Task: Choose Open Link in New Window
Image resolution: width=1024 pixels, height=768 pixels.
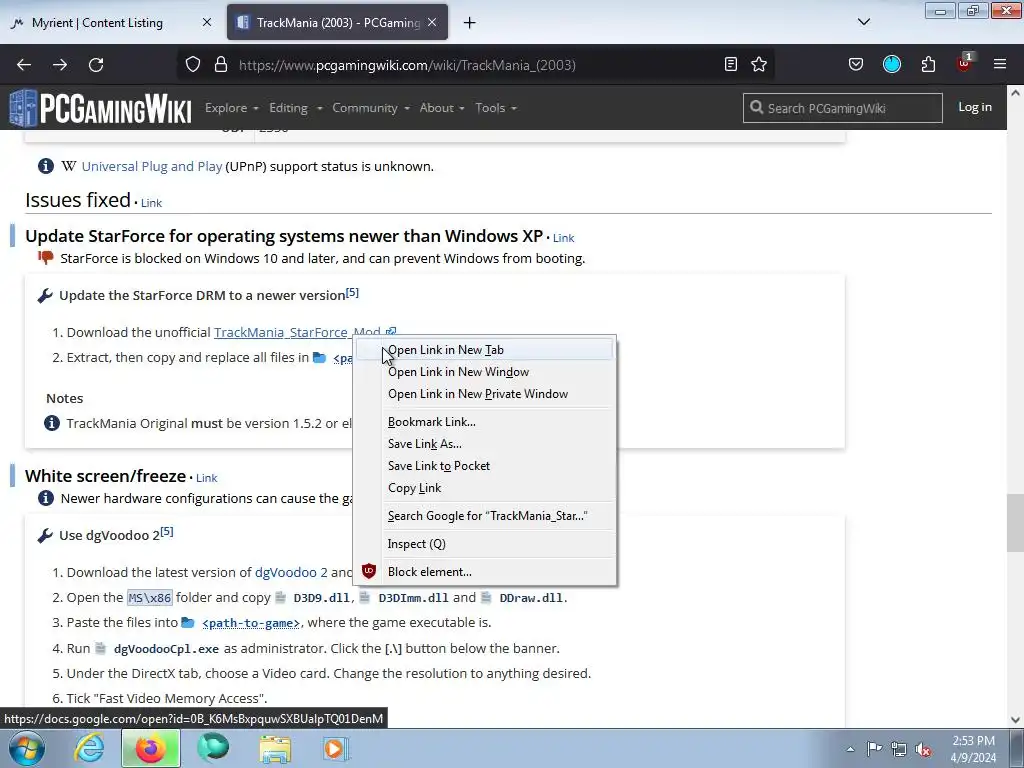Action: tap(485, 372)
